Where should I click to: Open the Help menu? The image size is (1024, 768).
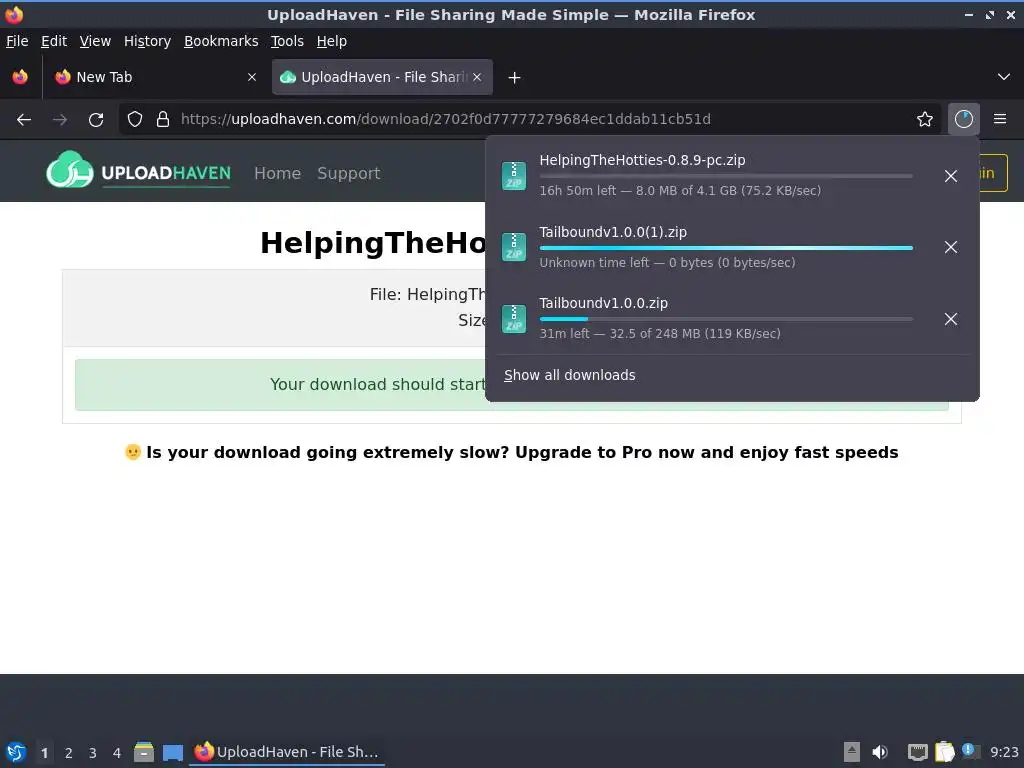pos(332,41)
